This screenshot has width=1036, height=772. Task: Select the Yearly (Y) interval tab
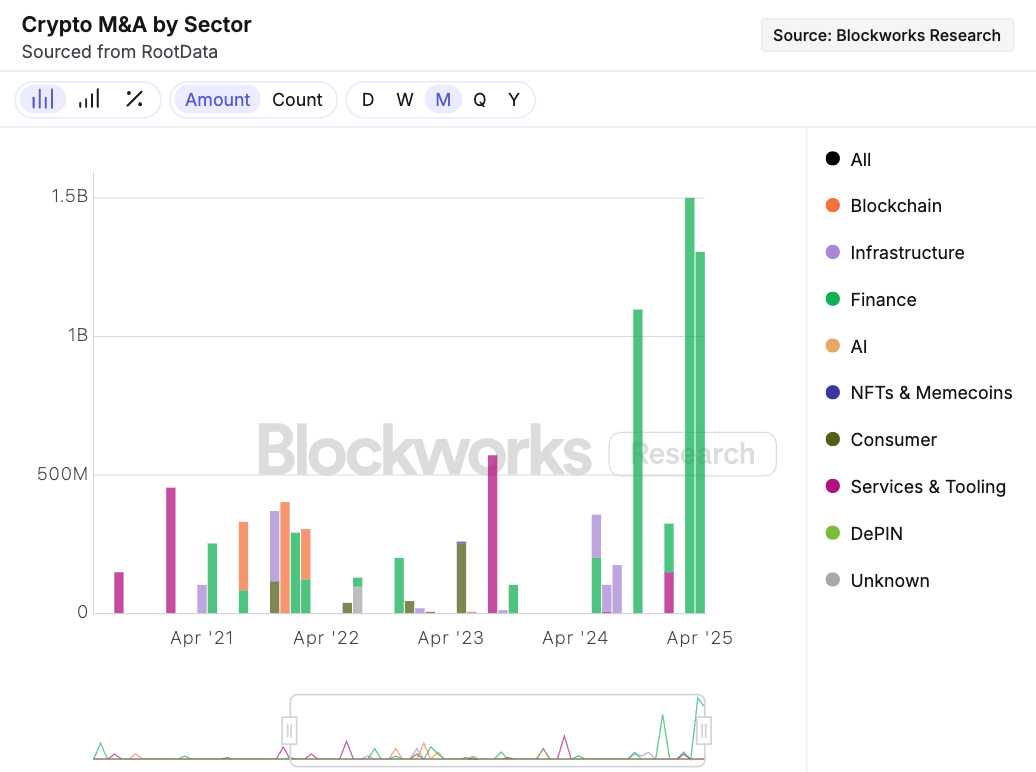click(514, 99)
